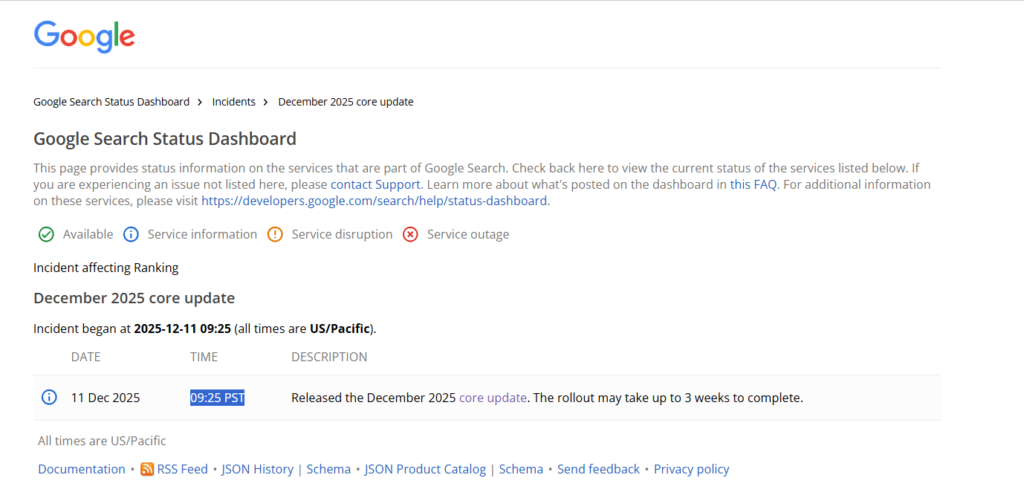
Task: Open the JSON Product Catalog link
Action: coord(425,469)
